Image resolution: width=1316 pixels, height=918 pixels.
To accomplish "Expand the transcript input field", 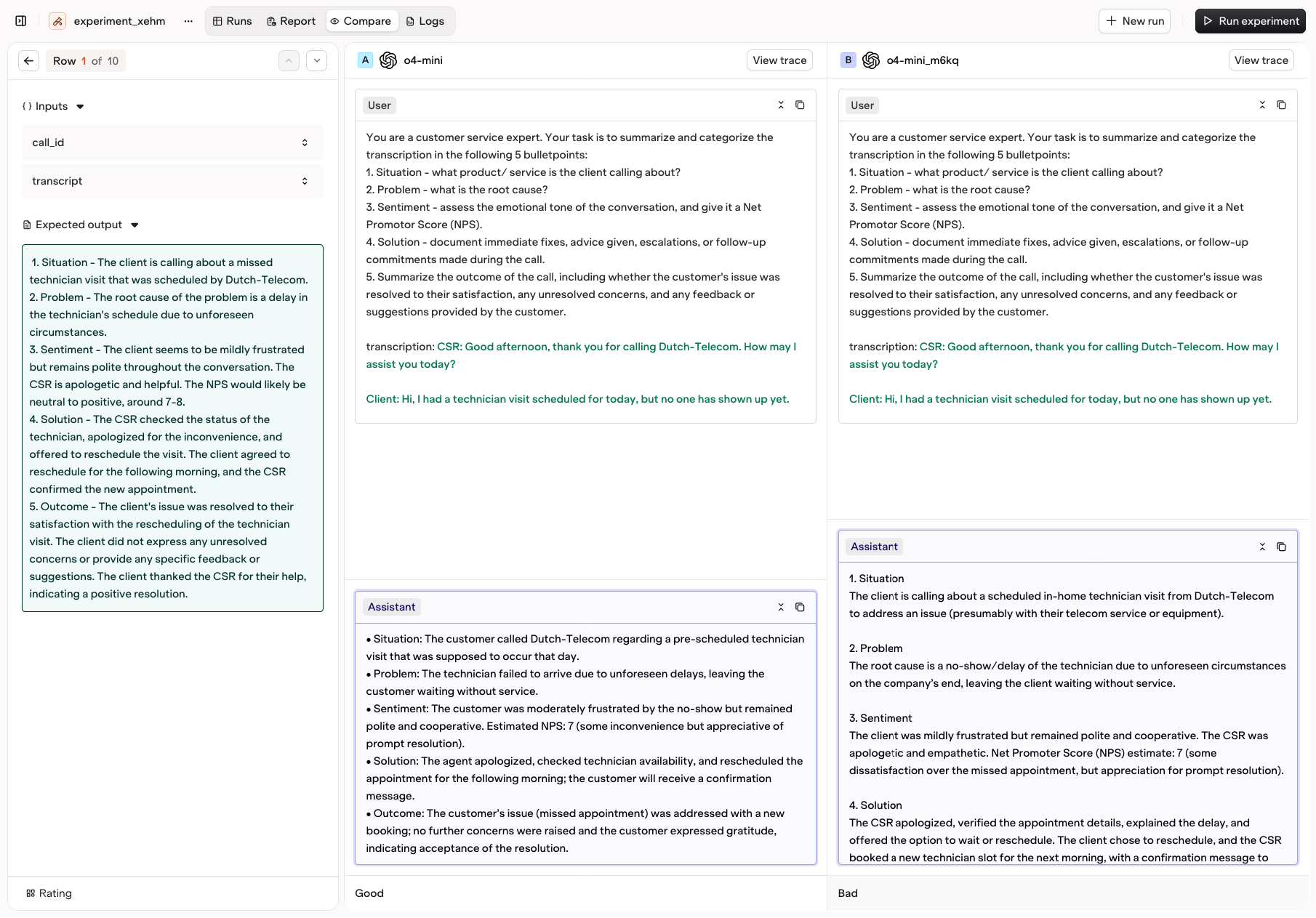I will pyautogui.click(x=172, y=181).
